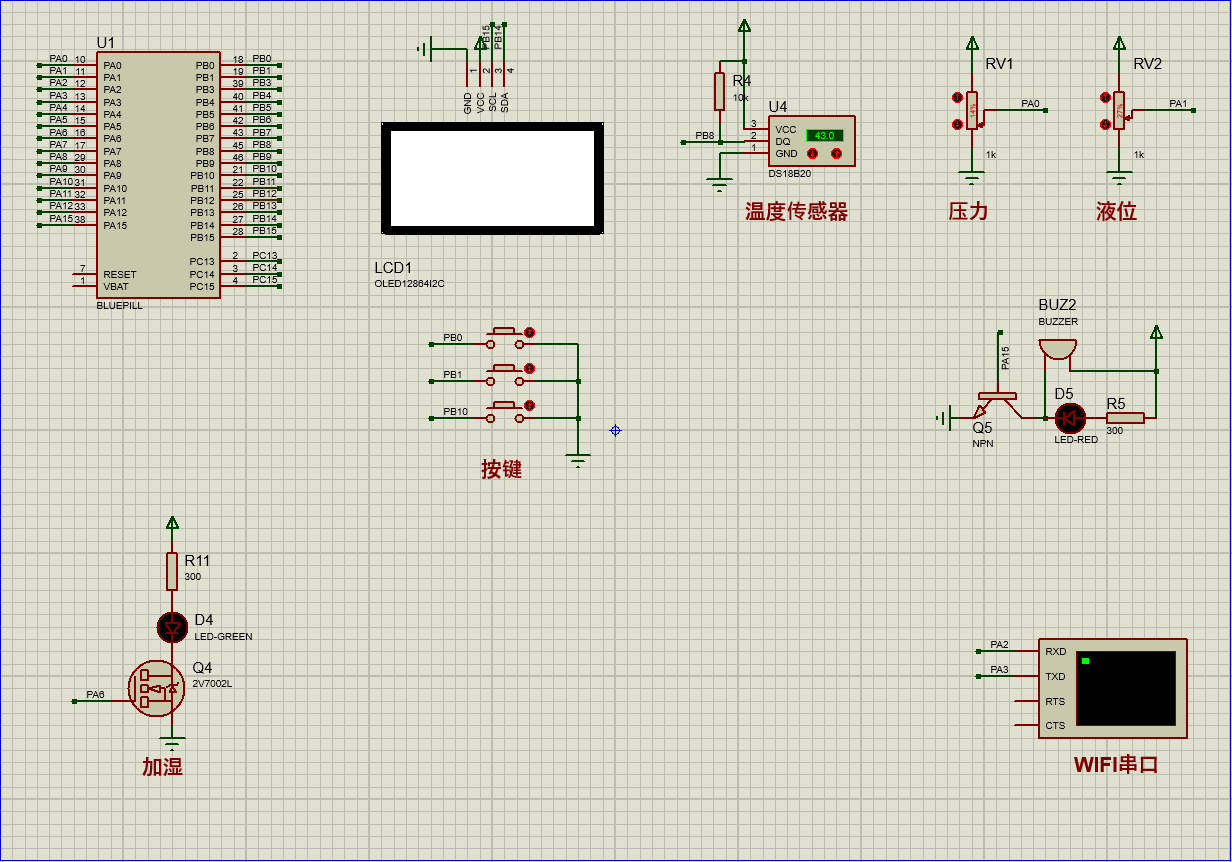1232x862 pixels.
Task: Increase RV1 wiper with its upper red button
Action: [957, 98]
